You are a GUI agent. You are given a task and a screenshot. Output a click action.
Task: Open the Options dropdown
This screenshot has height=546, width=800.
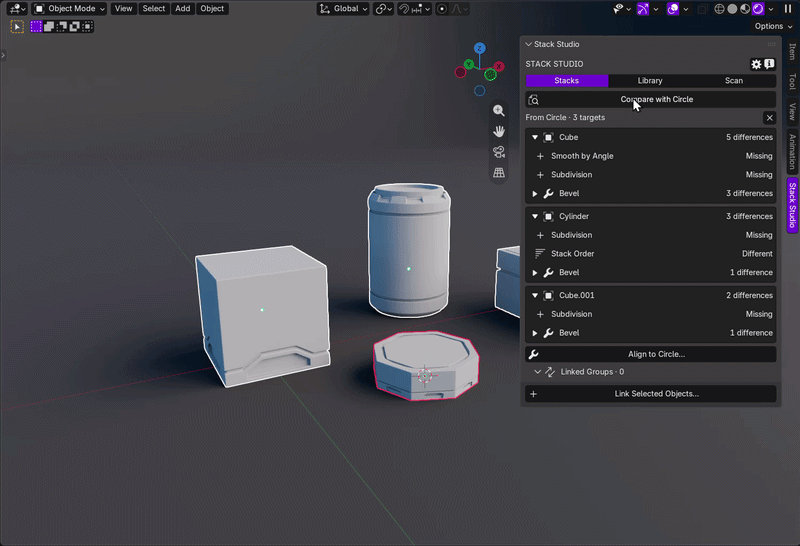tap(773, 26)
